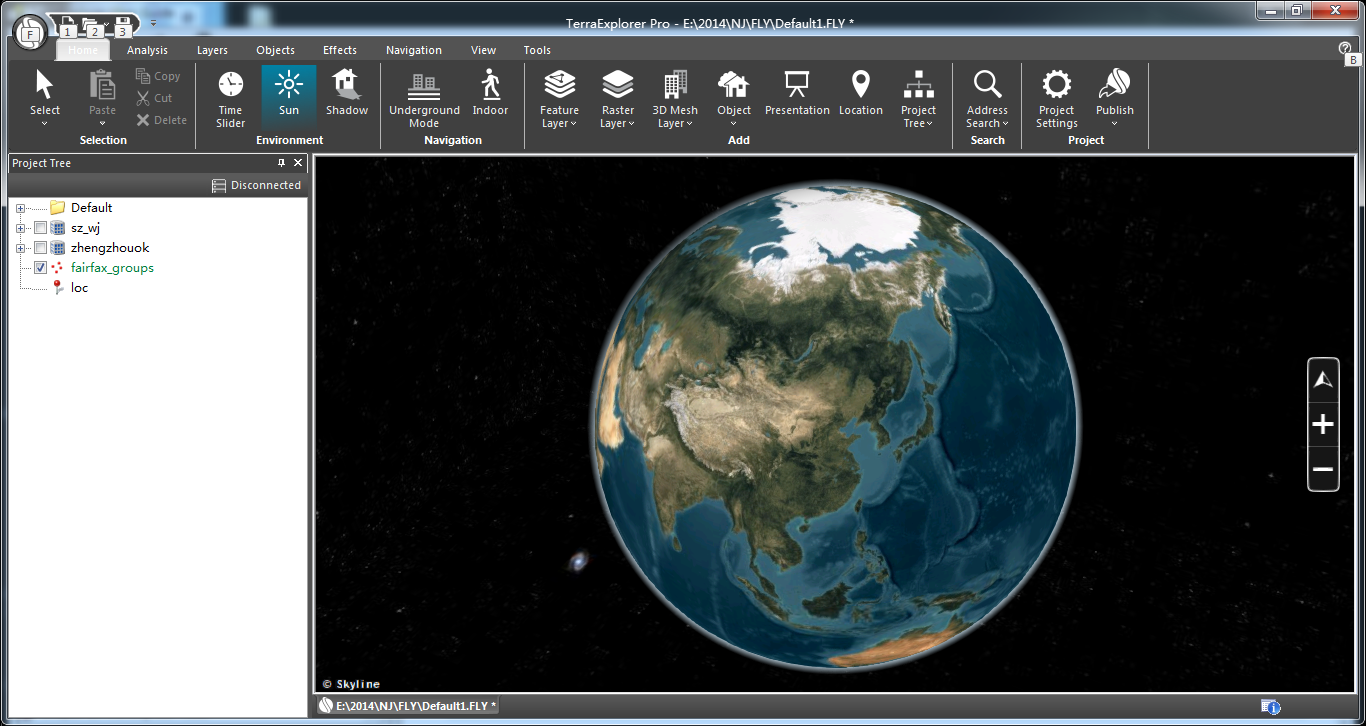
Task: Check the zhengzhouok layer checkbox
Action: [x=40, y=248]
